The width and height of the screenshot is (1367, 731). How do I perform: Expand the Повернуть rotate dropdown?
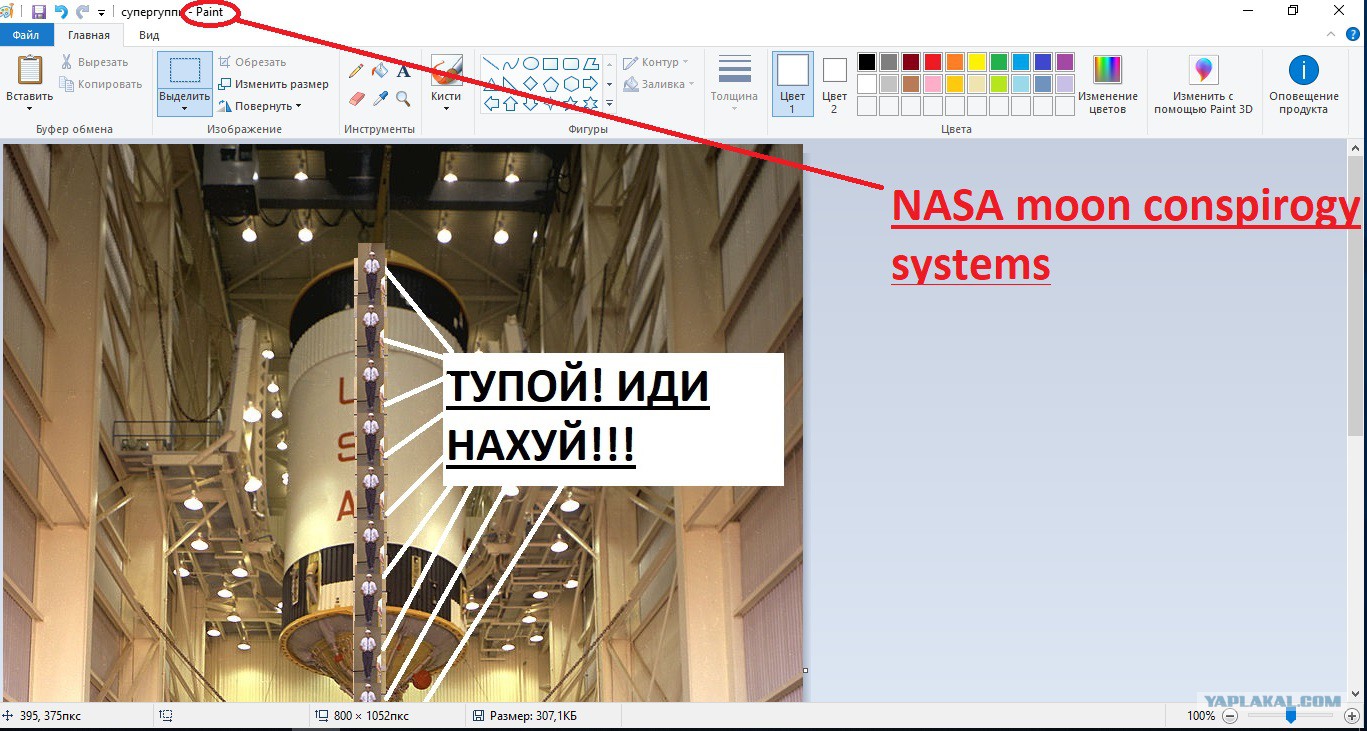[x=260, y=106]
